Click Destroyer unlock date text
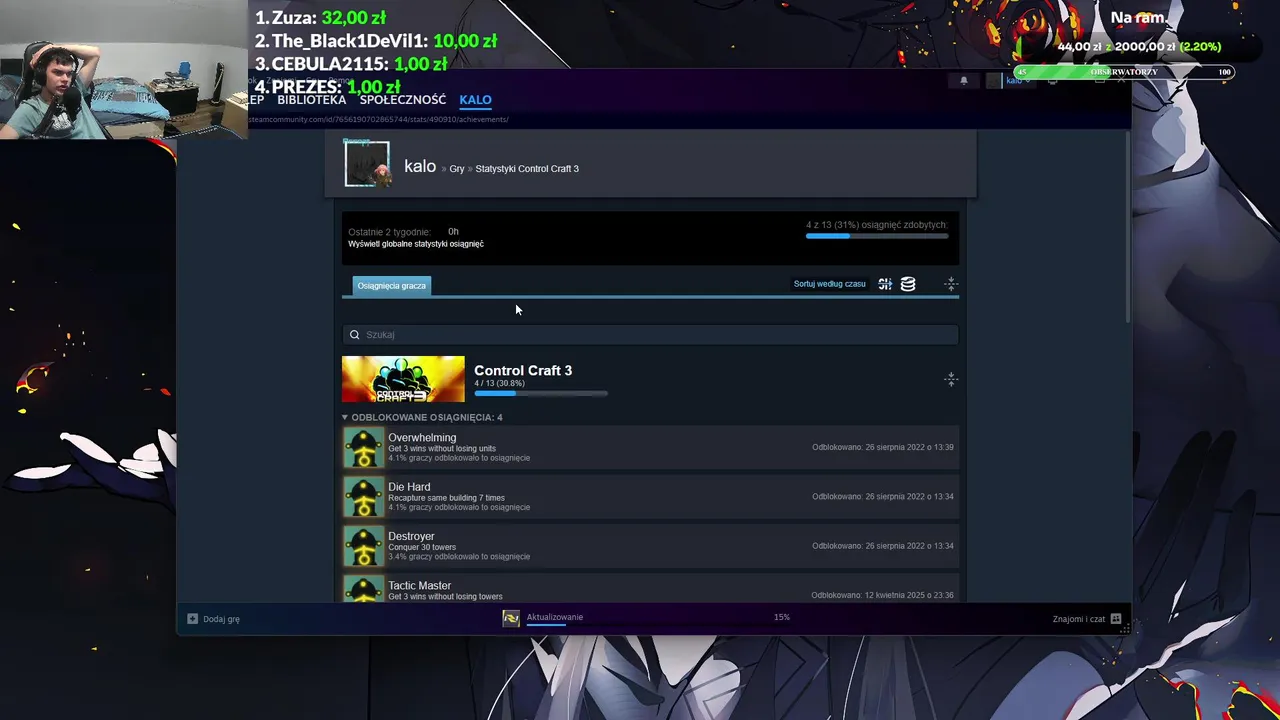The height and width of the screenshot is (720, 1280). coord(883,546)
